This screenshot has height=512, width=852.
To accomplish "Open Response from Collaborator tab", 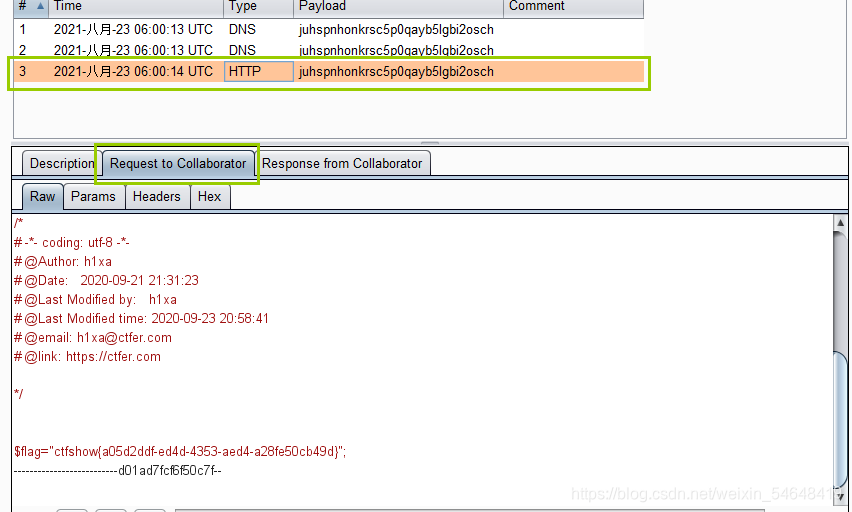I will point(342,164).
